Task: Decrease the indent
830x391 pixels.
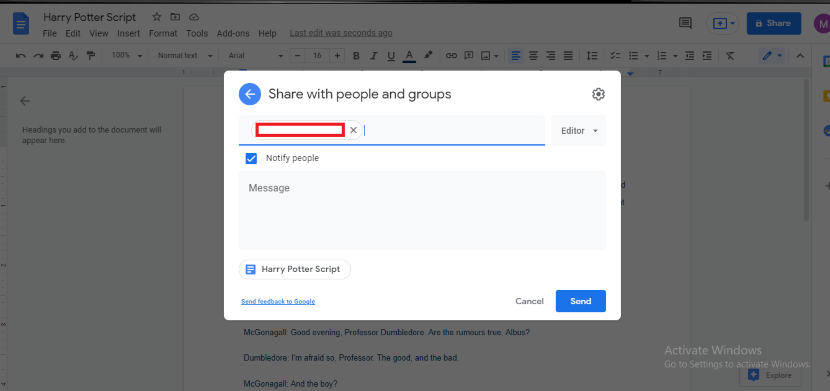Action: pyautogui.click(x=690, y=56)
